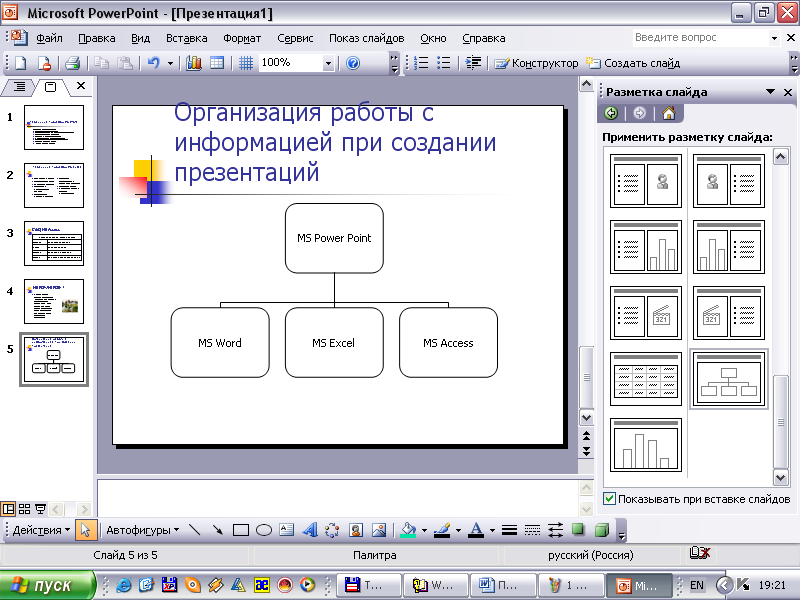The width and height of the screenshot is (800, 600).
Task: Click the increase indent icon
Action: click(x=473, y=63)
